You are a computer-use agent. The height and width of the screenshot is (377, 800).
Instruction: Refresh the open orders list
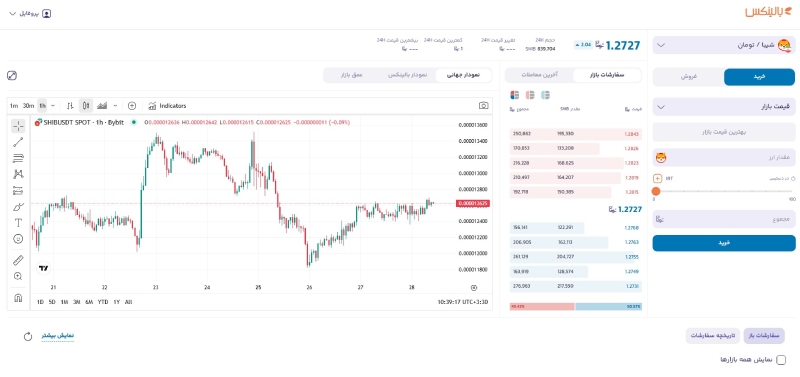pos(28,336)
